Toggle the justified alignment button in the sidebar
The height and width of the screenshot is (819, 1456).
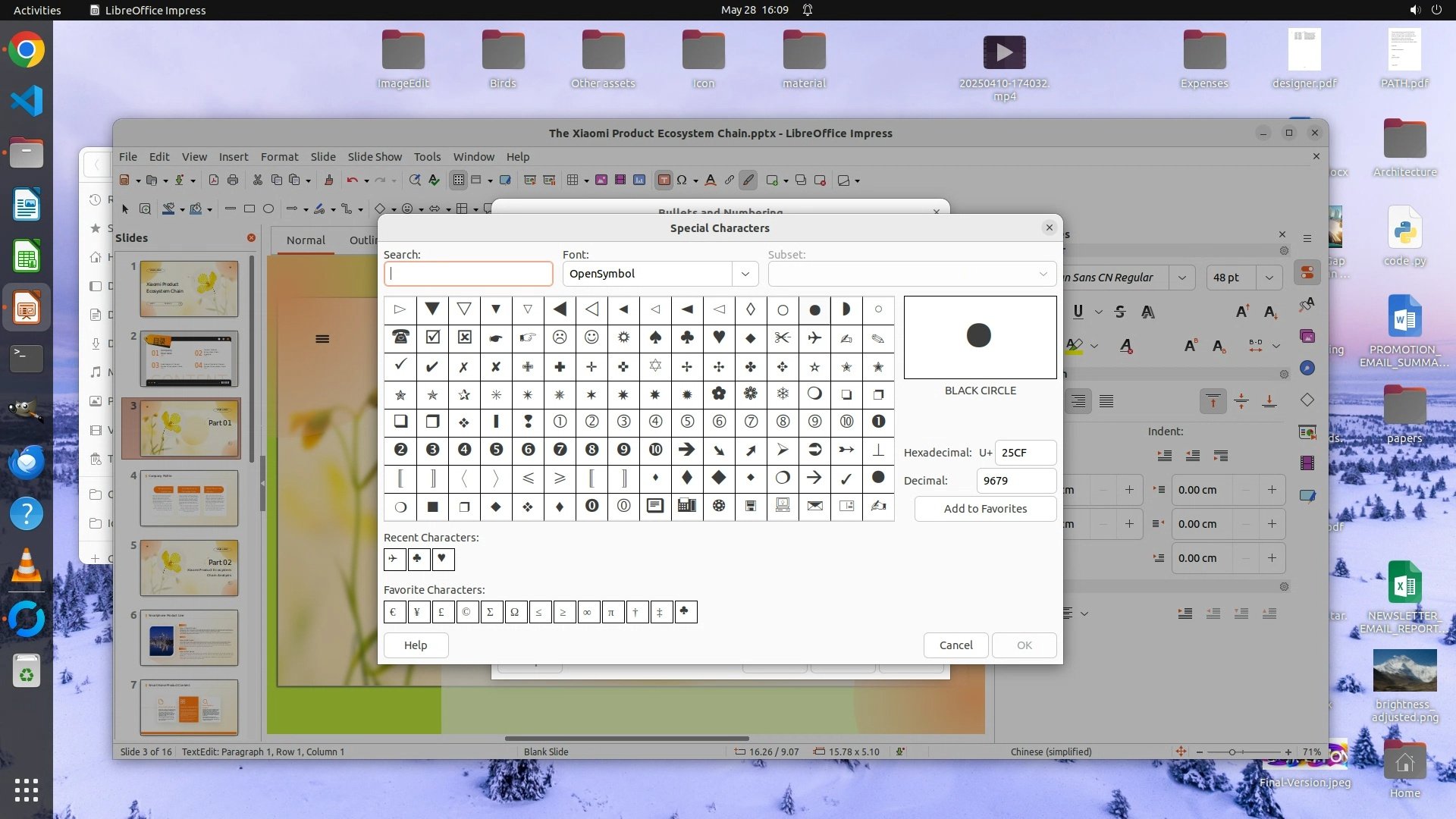tap(1106, 401)
